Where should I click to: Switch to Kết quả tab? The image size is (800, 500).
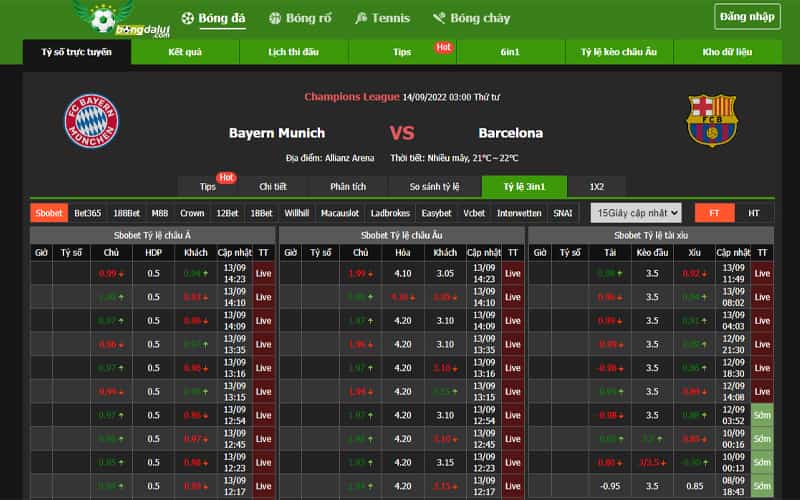click(x=185, y=52)
